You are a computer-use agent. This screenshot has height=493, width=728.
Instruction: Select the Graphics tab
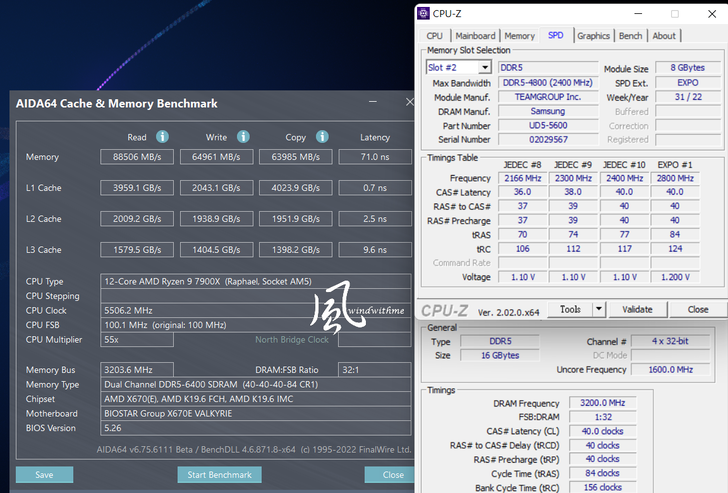[x=593, y=36]
